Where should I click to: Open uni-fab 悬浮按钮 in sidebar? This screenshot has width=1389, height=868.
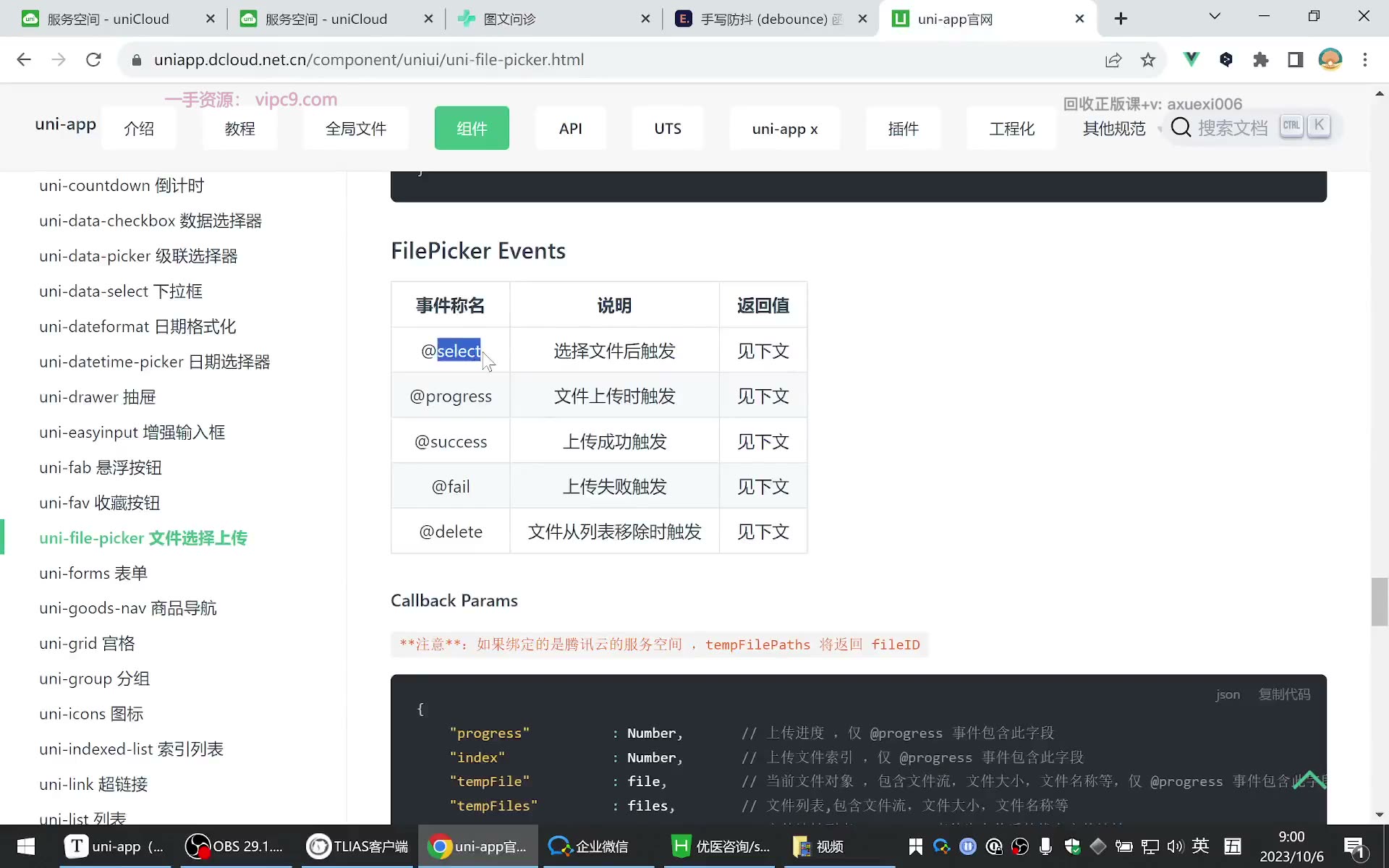pyautogui.click(x=101, y=467)
